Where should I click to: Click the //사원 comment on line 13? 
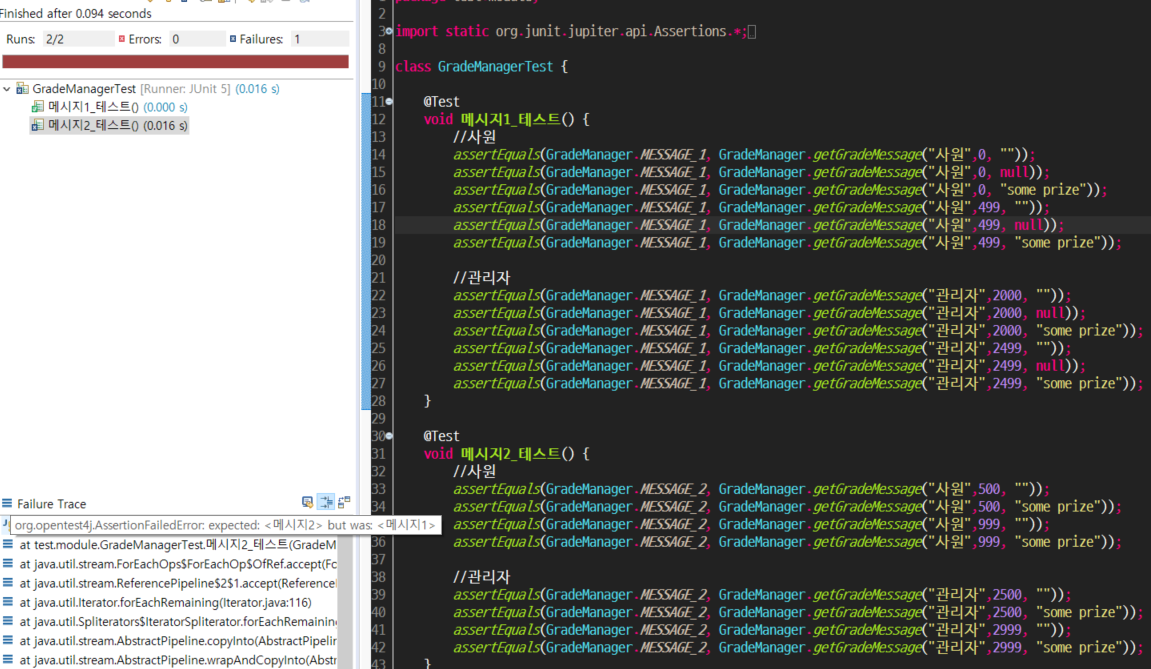coord(474,137)
